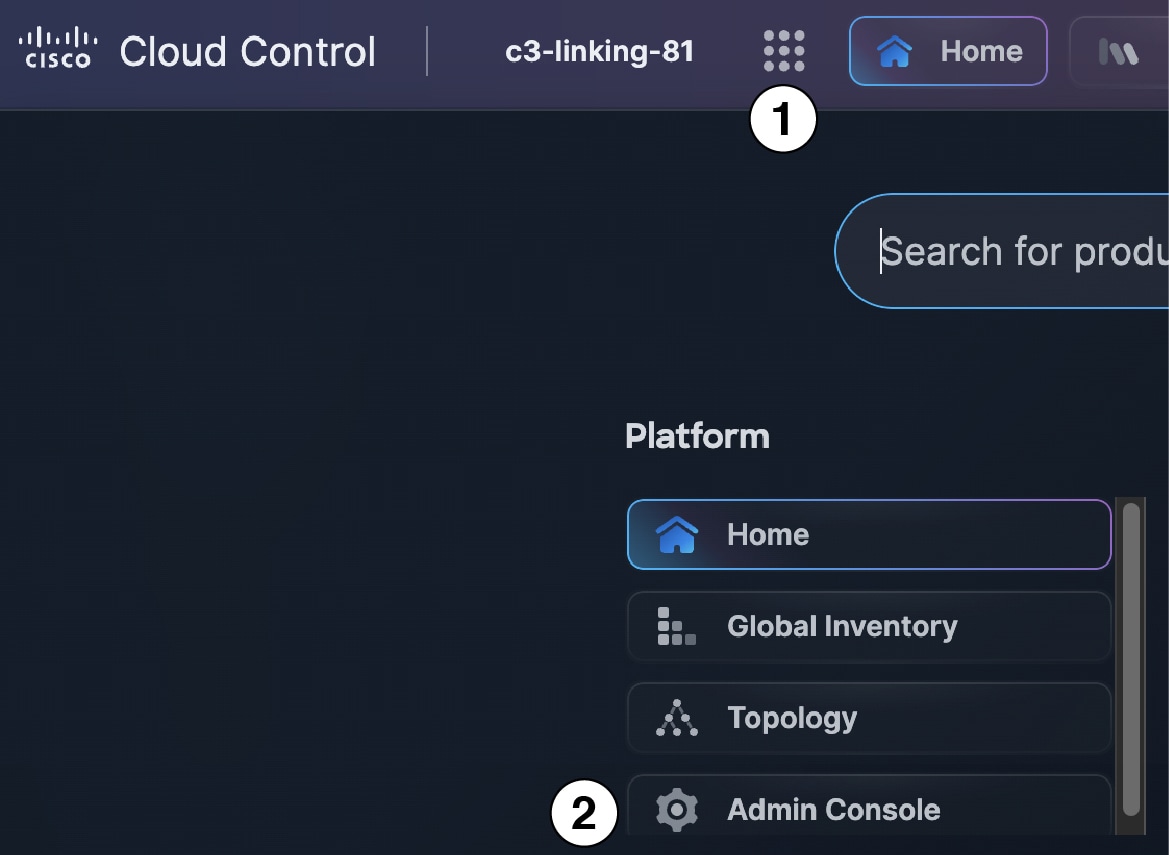Open the Home tab in top bar

(x=948, y=51)
